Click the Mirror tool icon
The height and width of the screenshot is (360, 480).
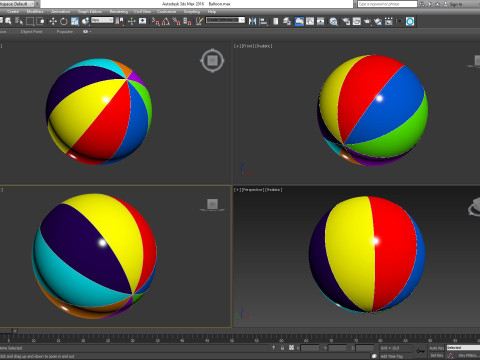click(252, 21)
